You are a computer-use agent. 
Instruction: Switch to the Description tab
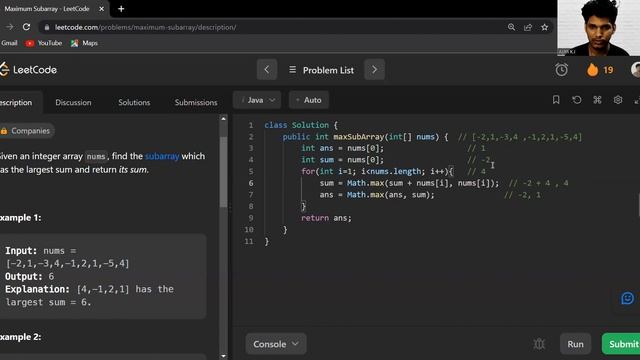tap(16, 102)
